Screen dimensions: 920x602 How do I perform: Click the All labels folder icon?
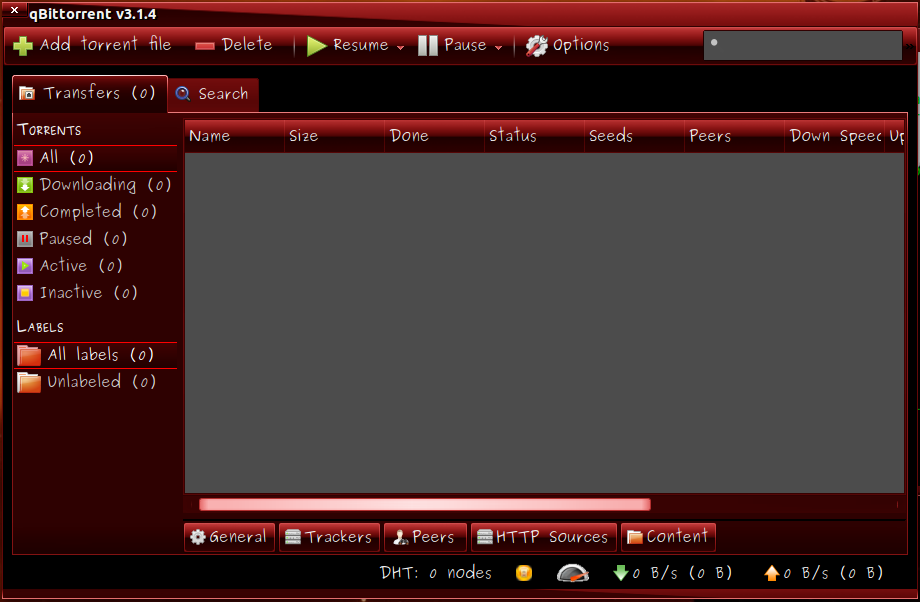coord(29,355)
